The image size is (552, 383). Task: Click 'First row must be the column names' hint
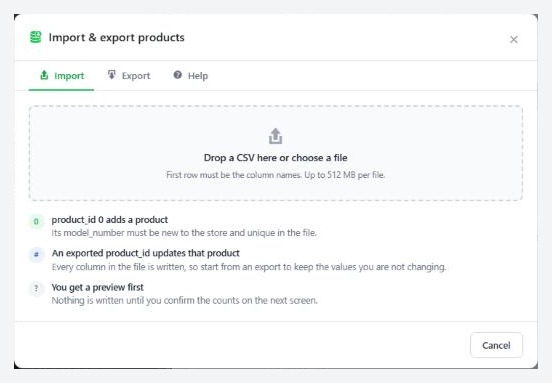(x=276, y=175)
